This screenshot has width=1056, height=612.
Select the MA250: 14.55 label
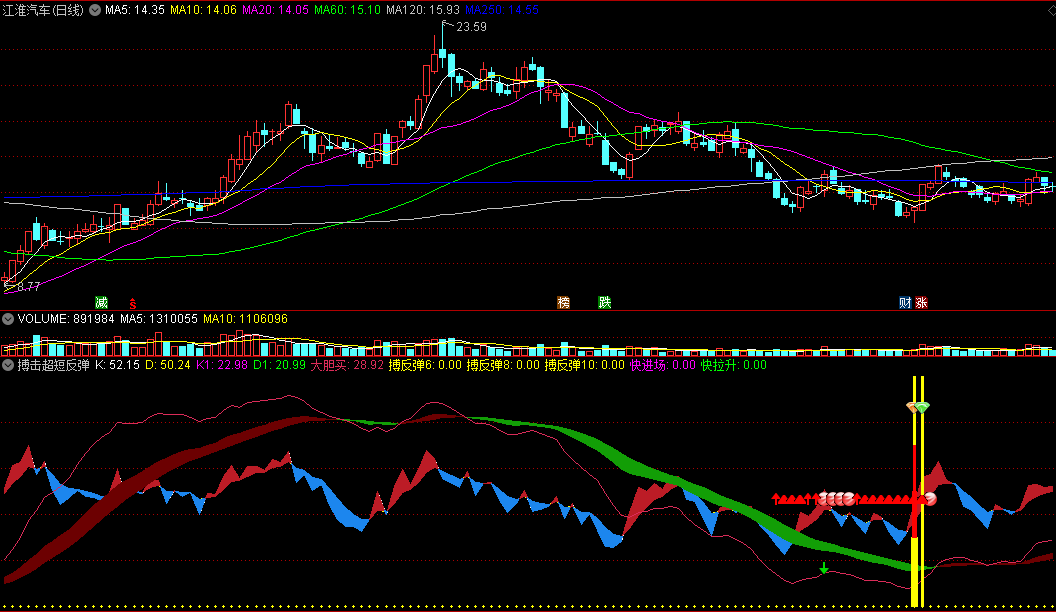[x=502, y=10]
